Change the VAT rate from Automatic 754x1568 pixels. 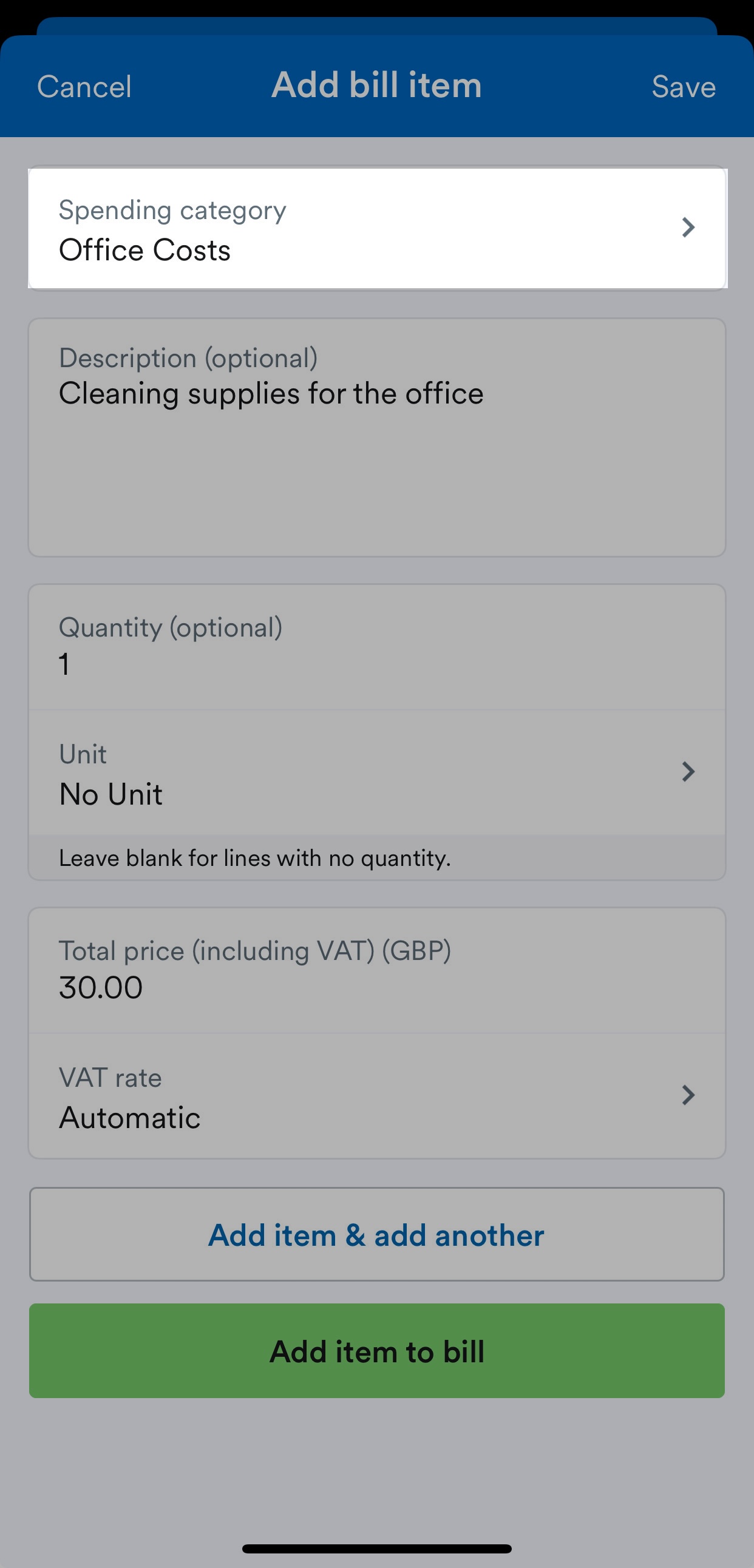[377, 1095]
